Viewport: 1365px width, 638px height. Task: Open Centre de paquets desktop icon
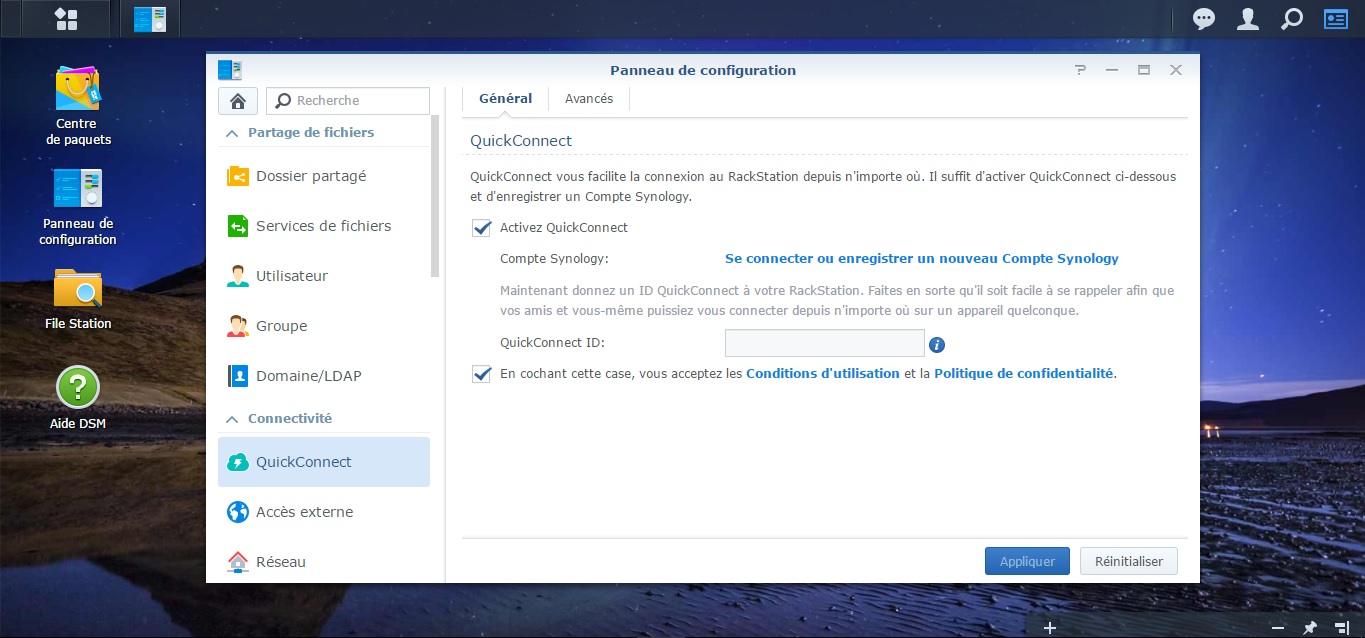pos(78,91)
